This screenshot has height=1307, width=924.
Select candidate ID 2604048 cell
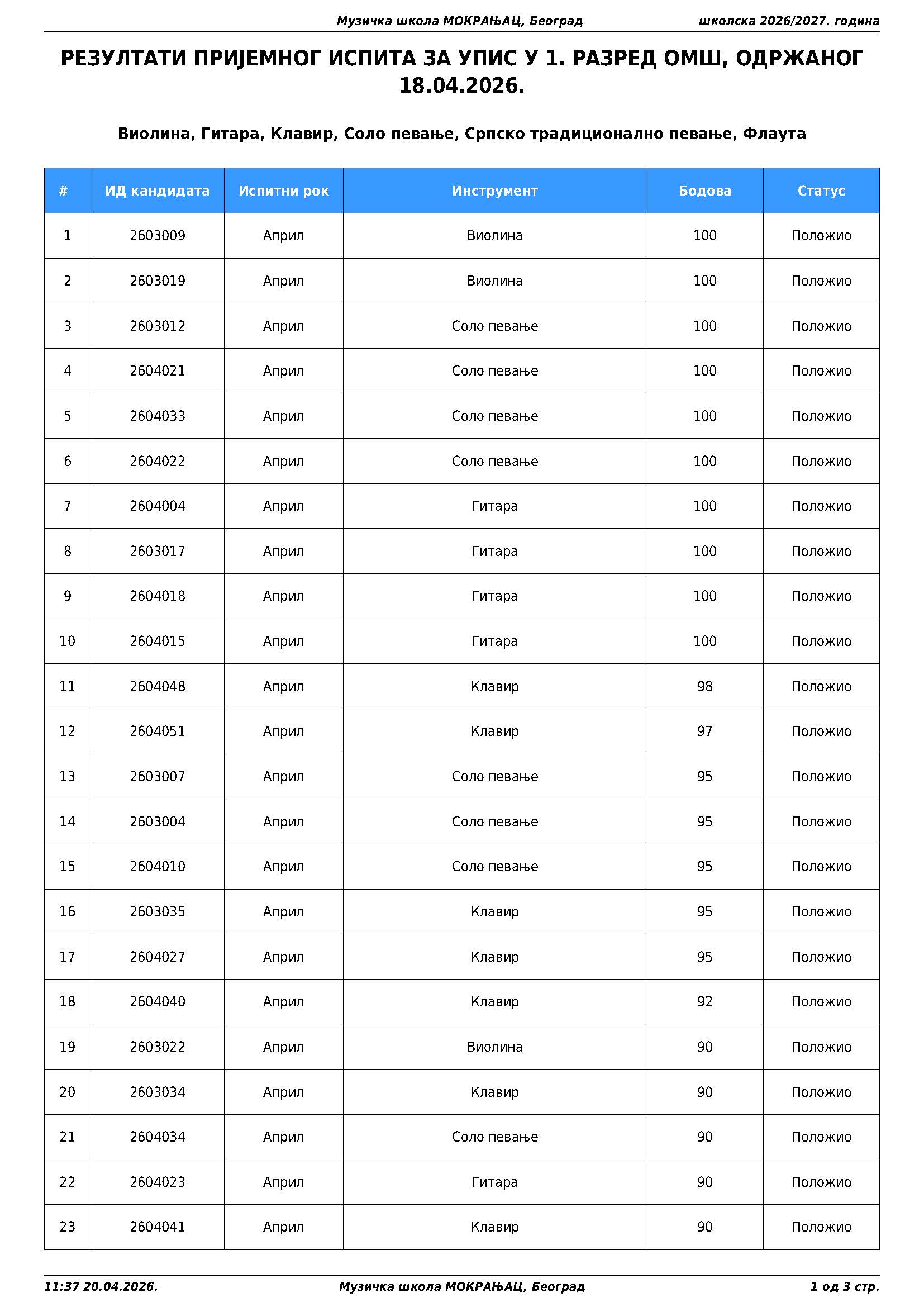pyautogui.click(x=157, y=687)
